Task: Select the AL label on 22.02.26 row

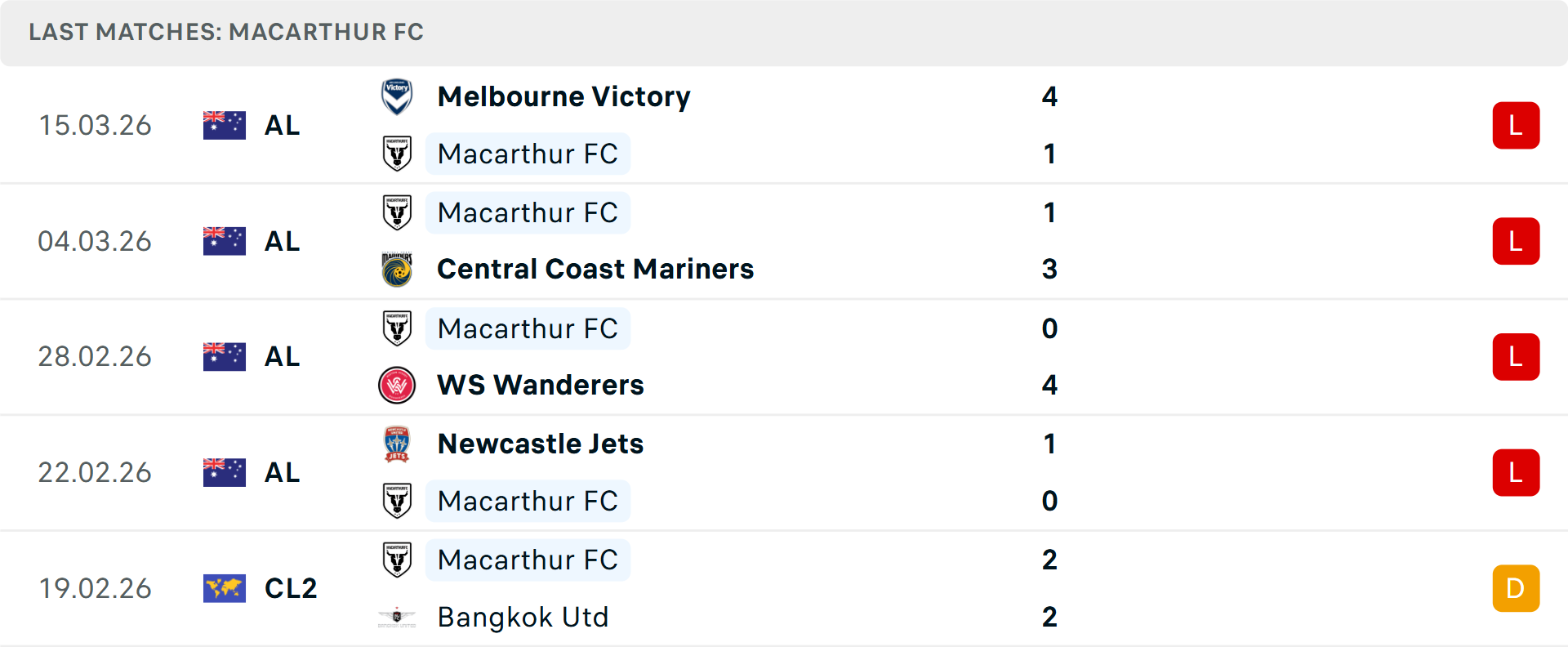Action: [x=283, y=472]
